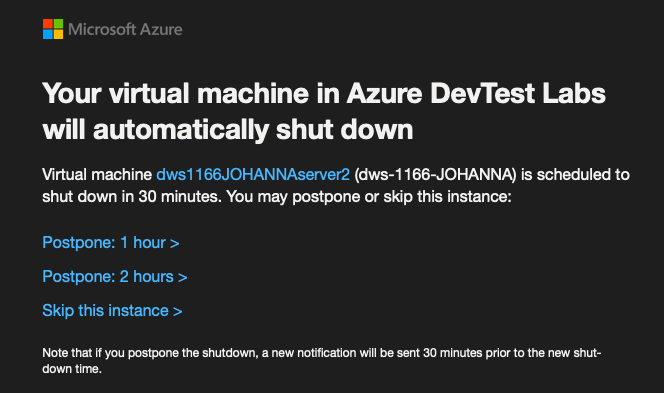664x393 pixels.
Task: Click the arrow after Skip this instance
Action: (178, 311)
